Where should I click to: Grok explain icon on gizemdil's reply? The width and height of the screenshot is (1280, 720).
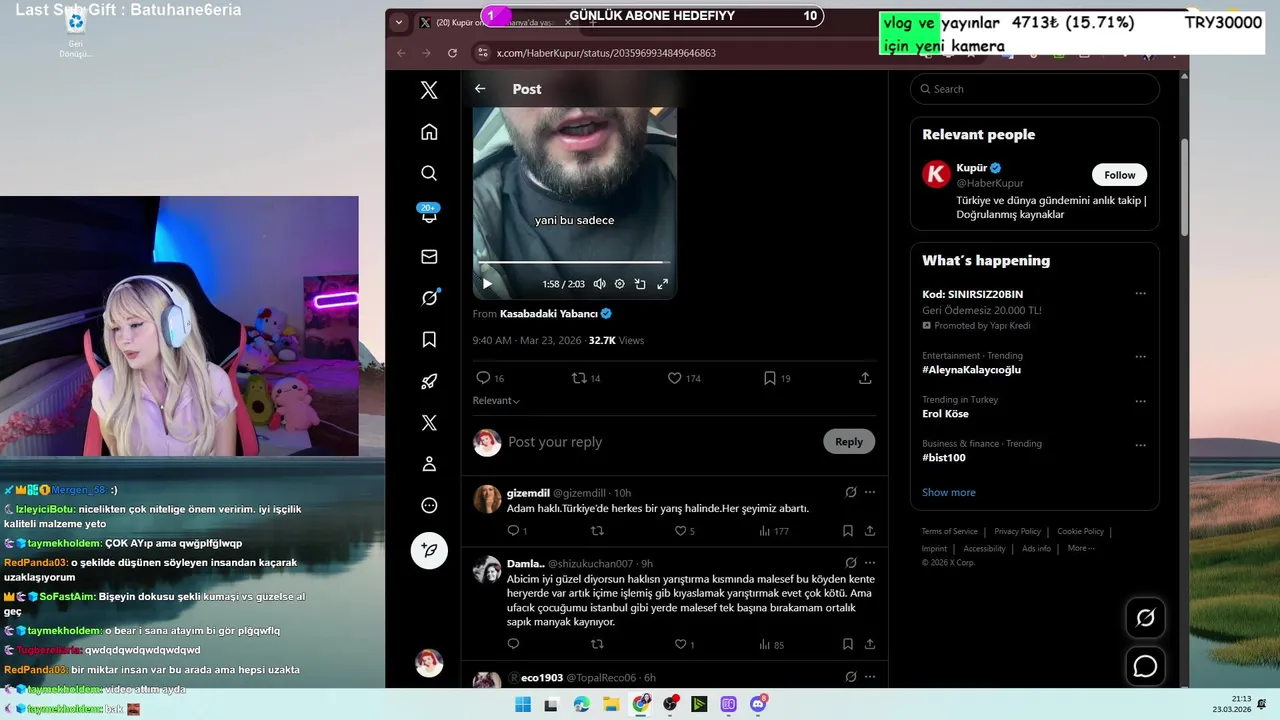click(x=851, y=492)
